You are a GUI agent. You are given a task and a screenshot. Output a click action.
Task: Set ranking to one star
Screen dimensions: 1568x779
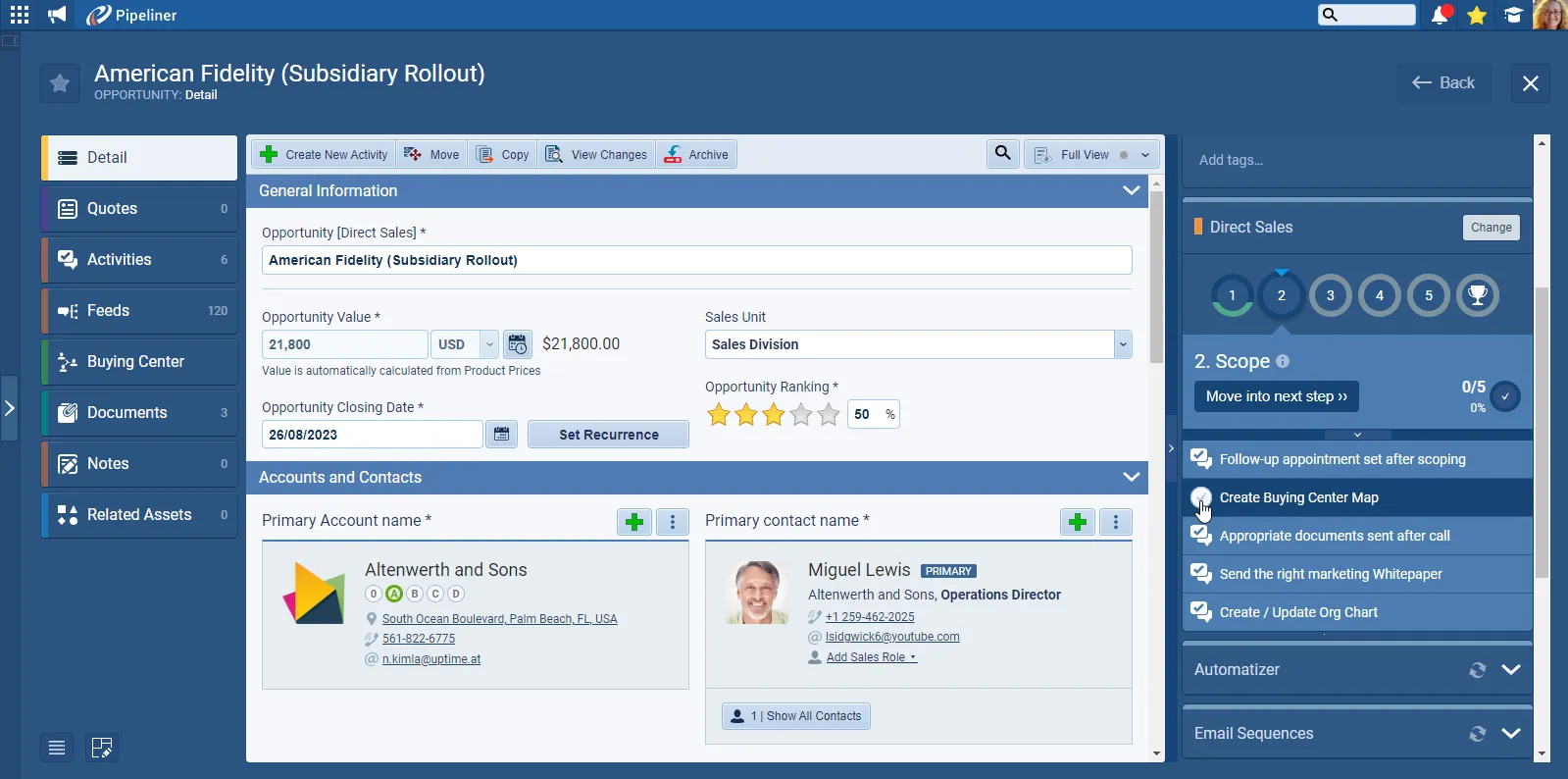point(719,414)
